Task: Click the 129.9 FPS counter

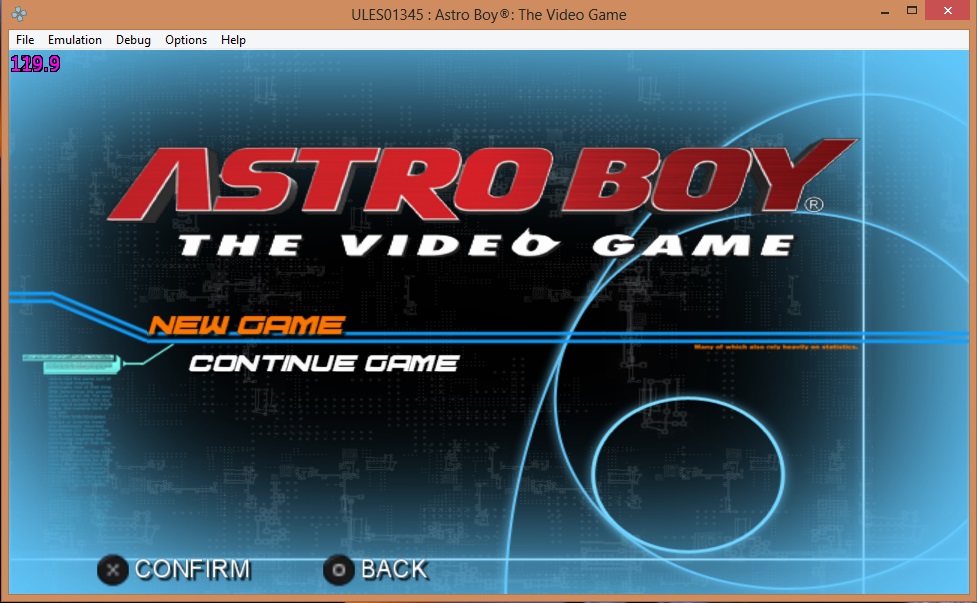Action: tap(35, 64)
